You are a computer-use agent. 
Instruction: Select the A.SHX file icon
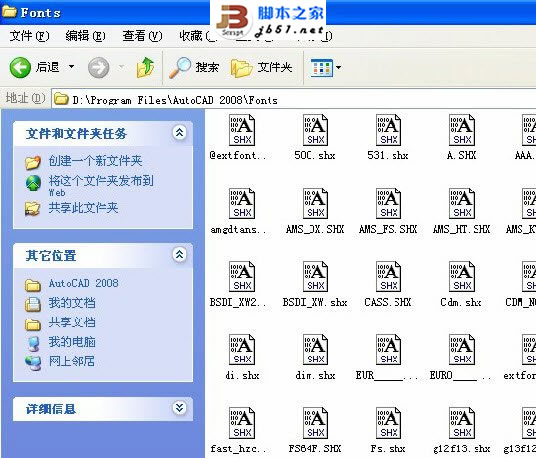(462, 130)
